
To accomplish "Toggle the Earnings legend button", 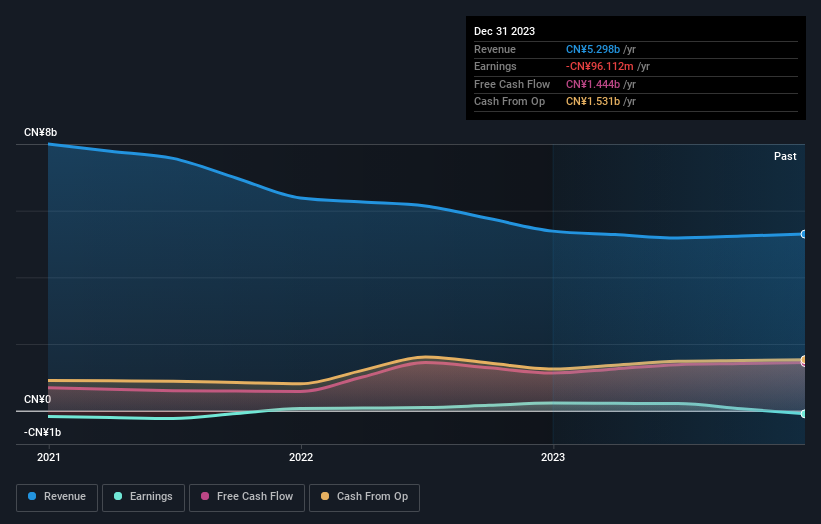I will coord(143,497).
